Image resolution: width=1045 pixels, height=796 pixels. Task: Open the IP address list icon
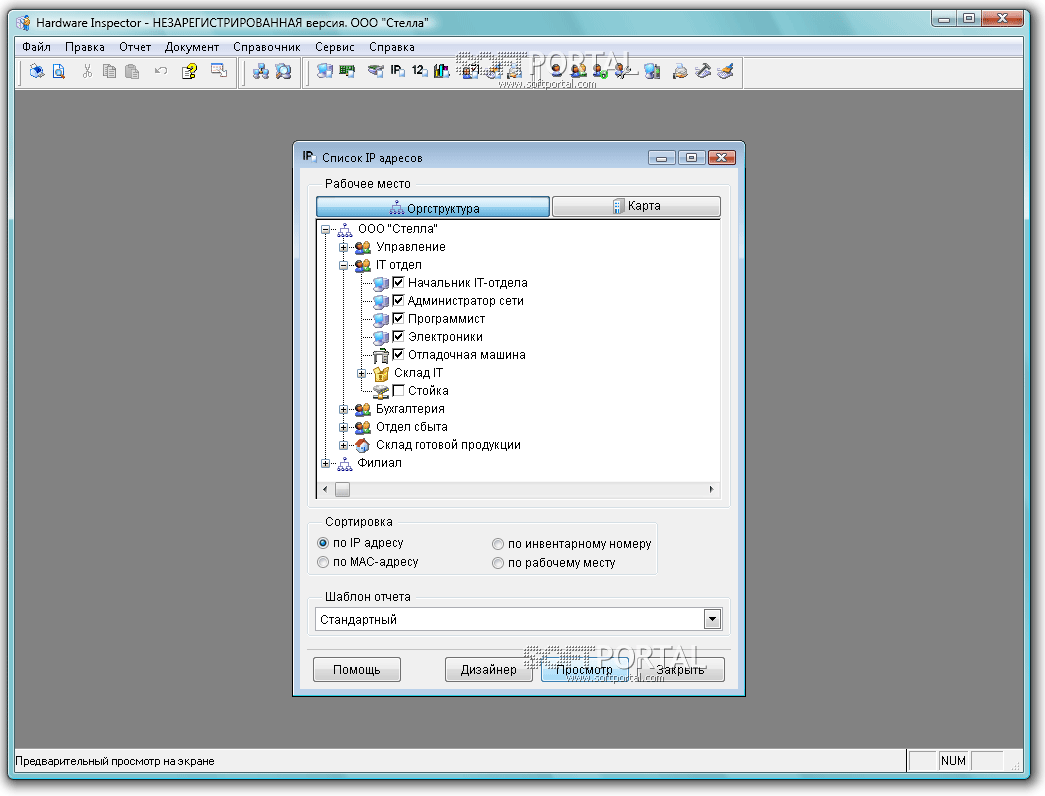397,71
